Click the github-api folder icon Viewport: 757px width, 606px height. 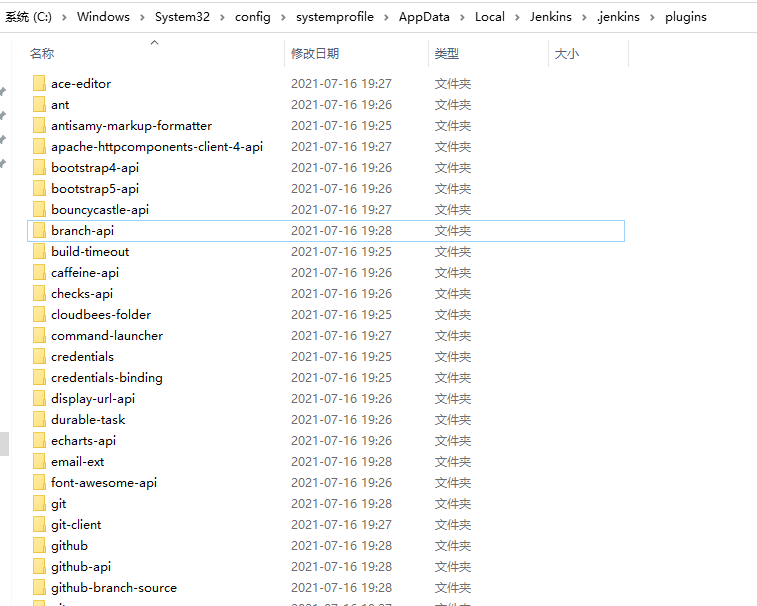(40, 566)
